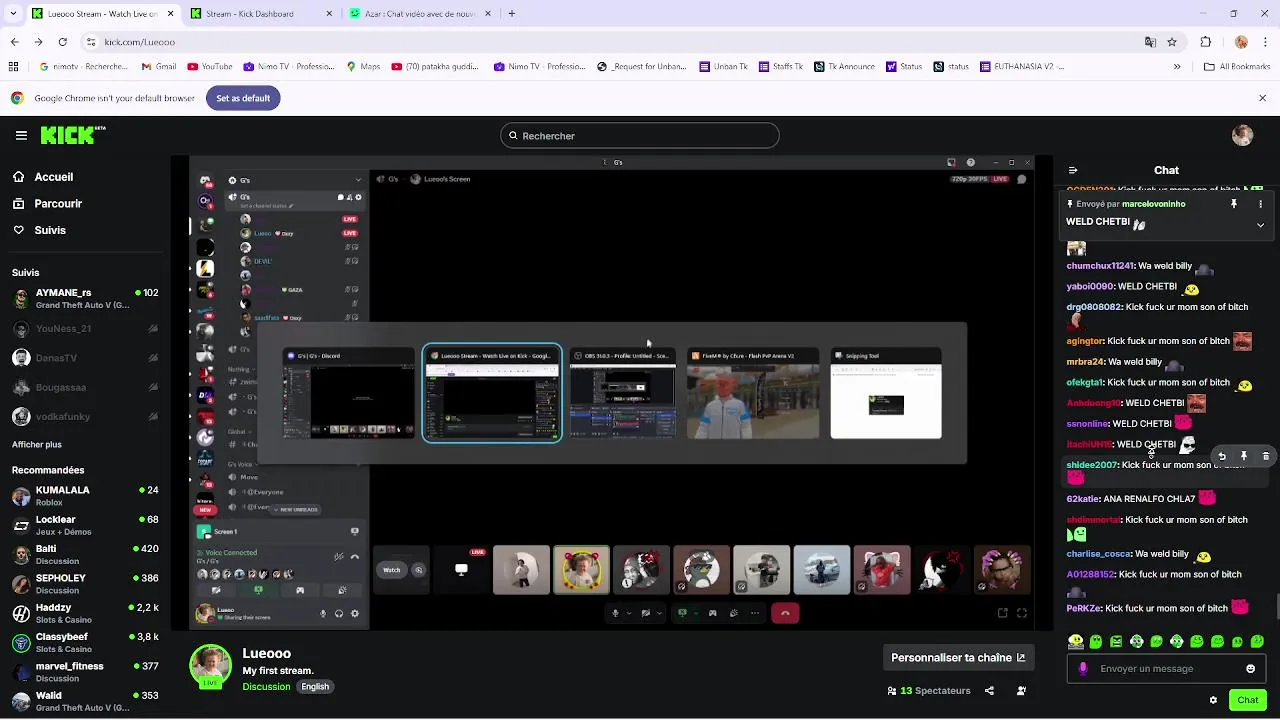Dismiss the default browser notification bar

(x=1262, y=98)
